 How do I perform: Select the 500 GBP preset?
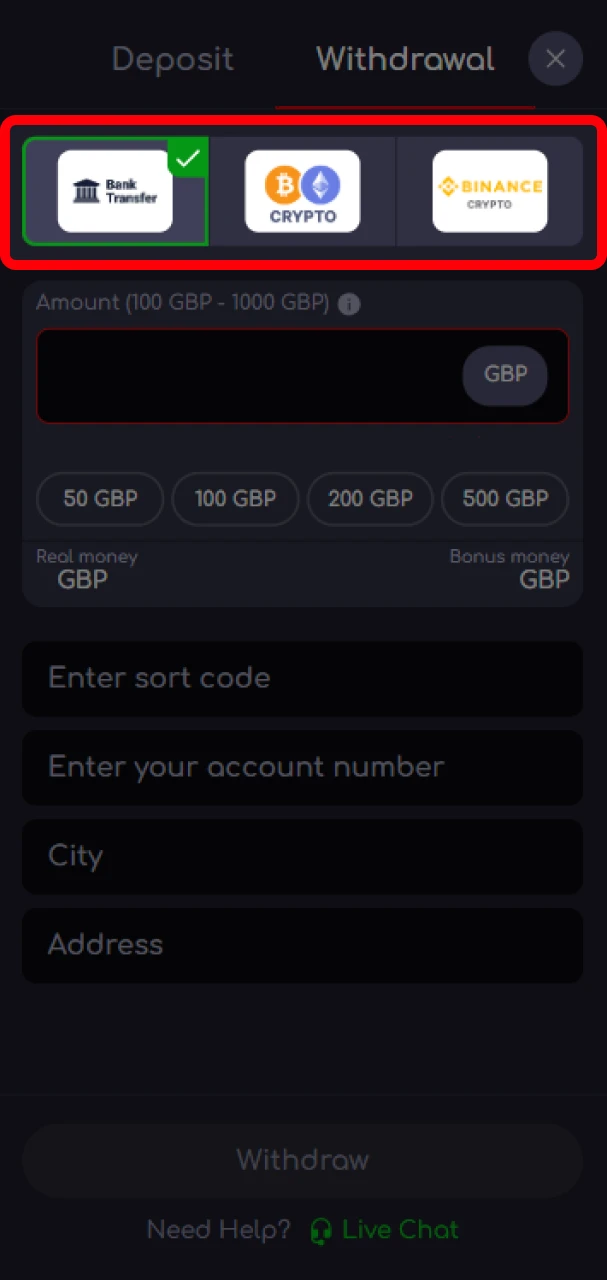(504, 499)
